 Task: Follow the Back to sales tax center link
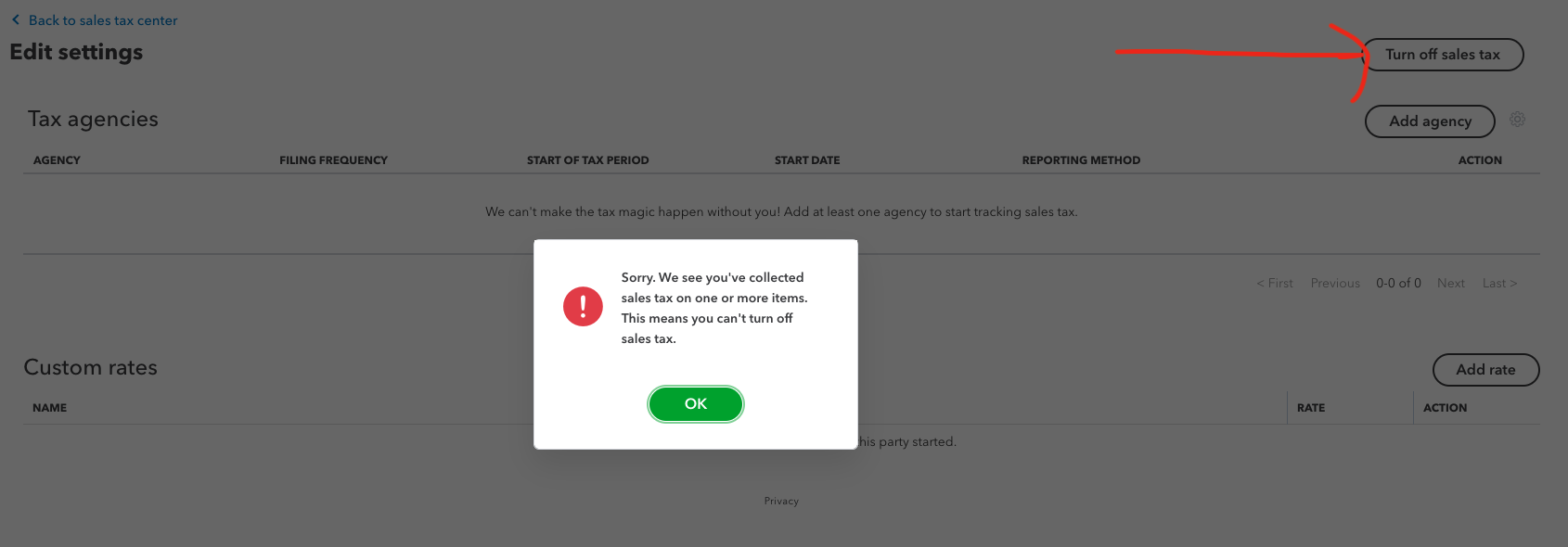point(102,20)
